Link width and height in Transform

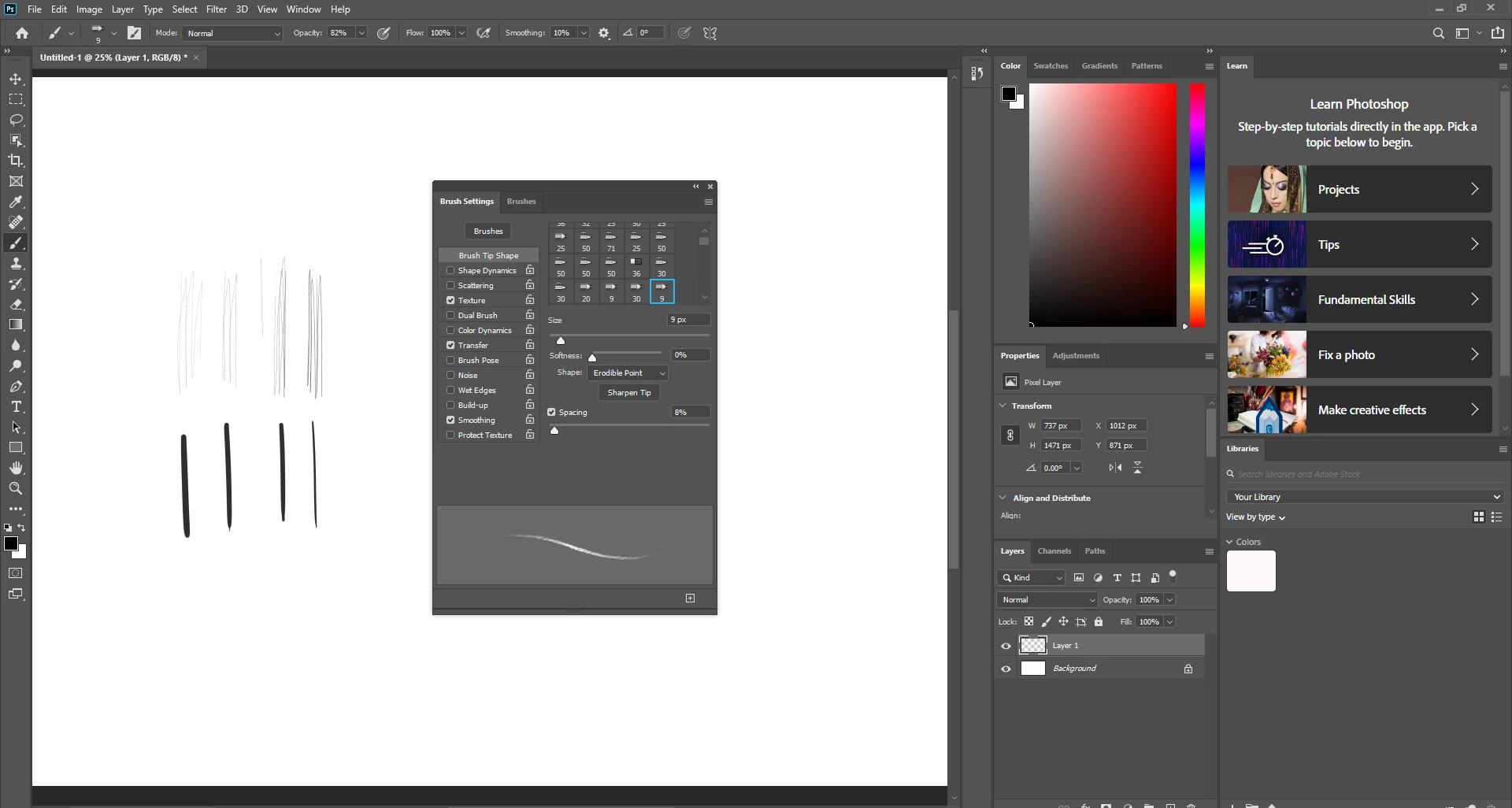pyautogui.click(x=1010, y=436)
